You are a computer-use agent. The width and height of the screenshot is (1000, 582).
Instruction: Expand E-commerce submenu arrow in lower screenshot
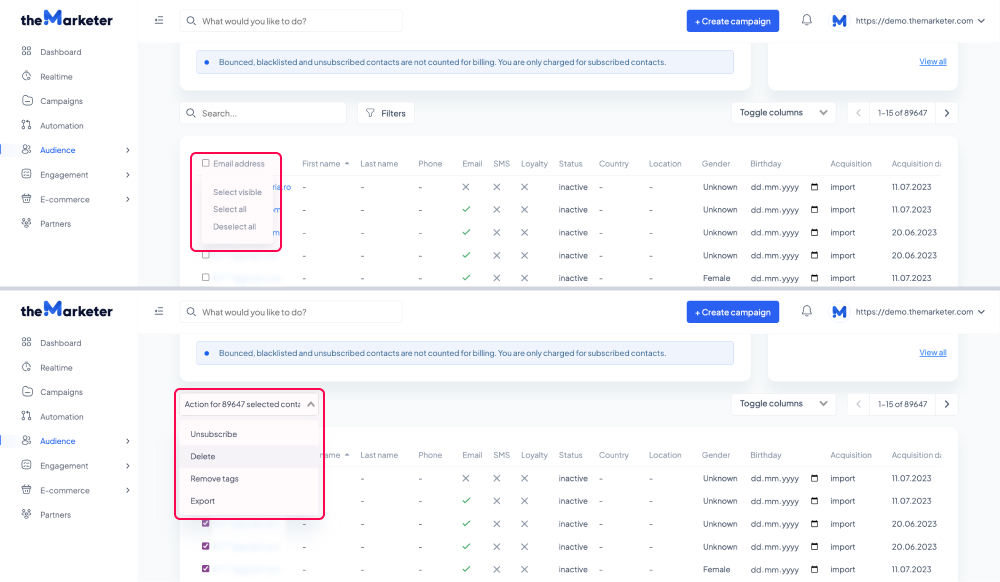tap(128, 490)
